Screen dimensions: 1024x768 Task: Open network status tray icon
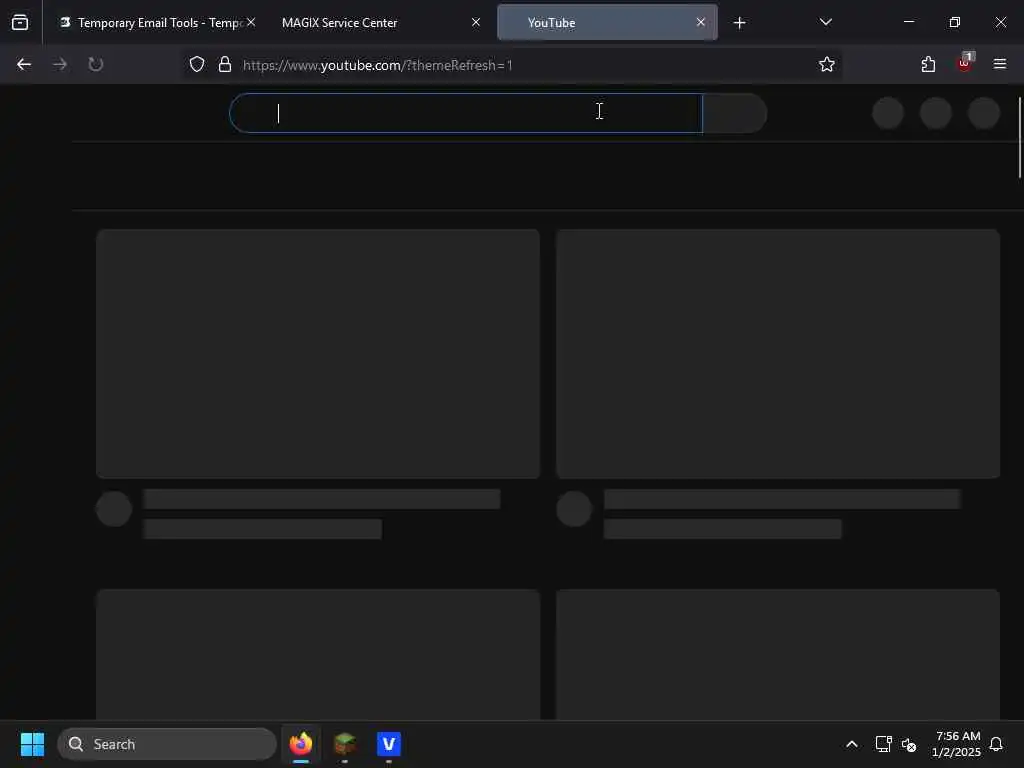coord(883,744)
